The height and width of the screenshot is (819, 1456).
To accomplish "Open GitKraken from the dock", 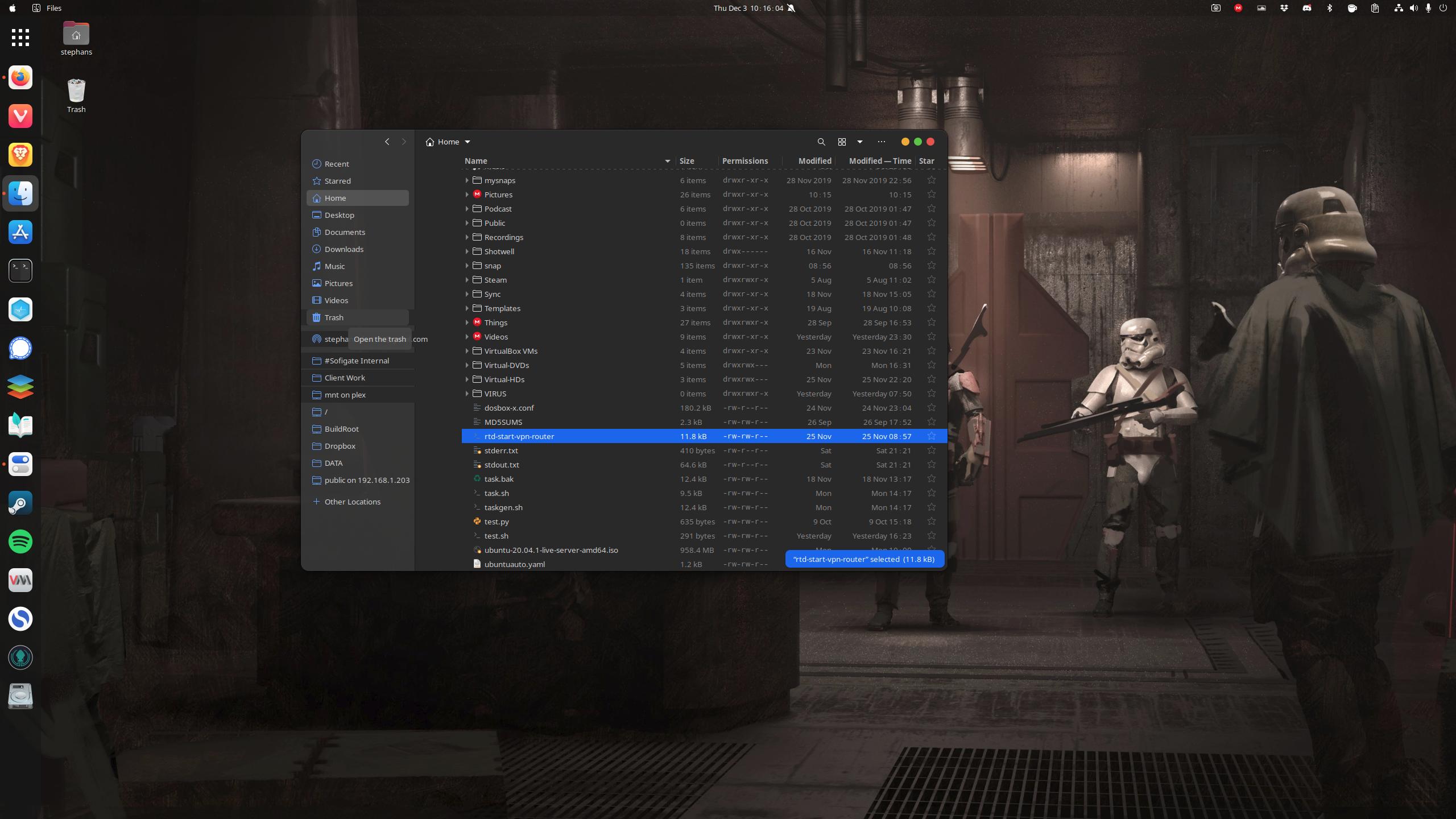I will tap(20, 657).
